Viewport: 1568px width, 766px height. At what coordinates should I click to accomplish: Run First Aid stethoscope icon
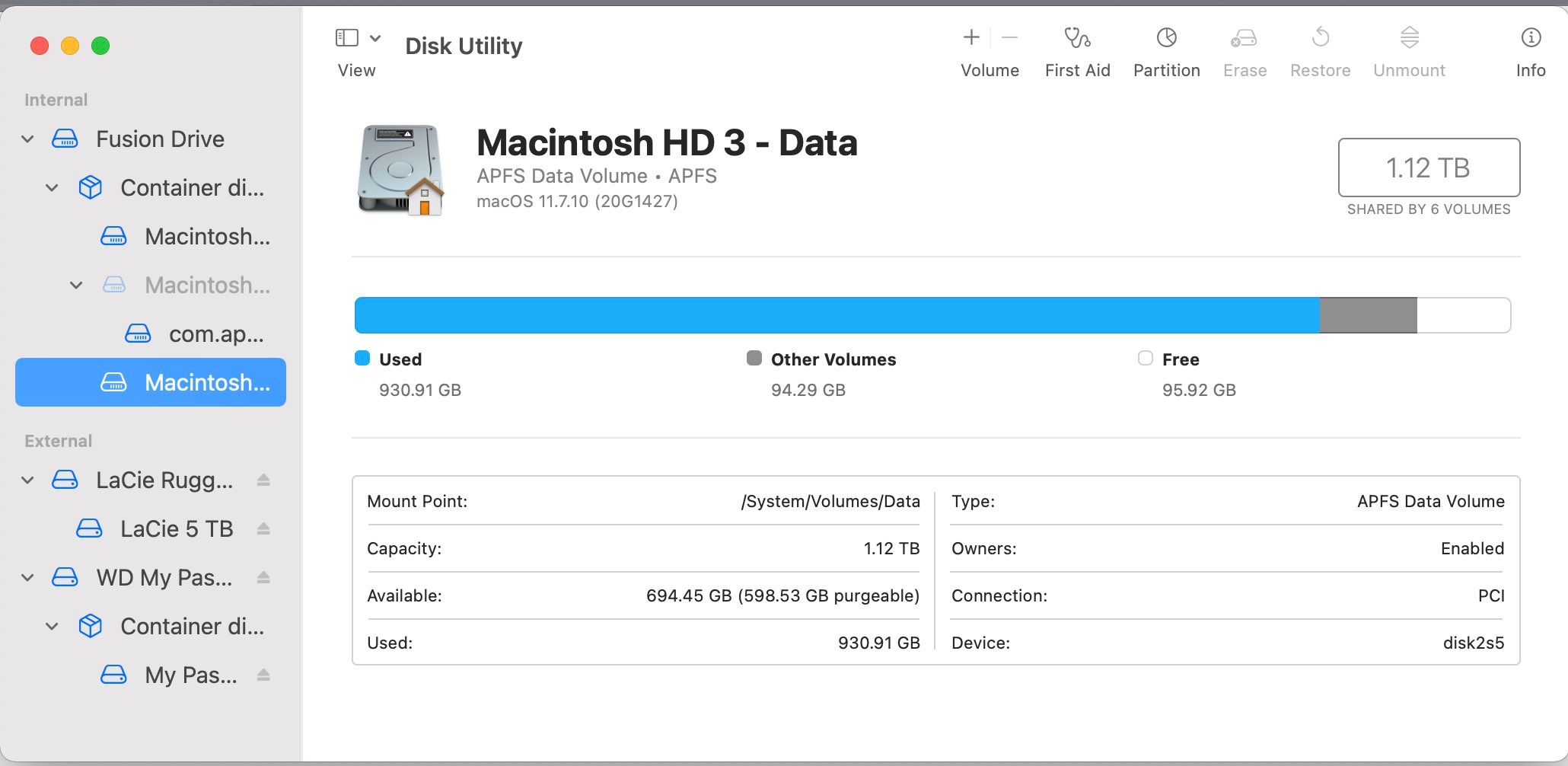pyautogui.click(x=1077, y=37)
